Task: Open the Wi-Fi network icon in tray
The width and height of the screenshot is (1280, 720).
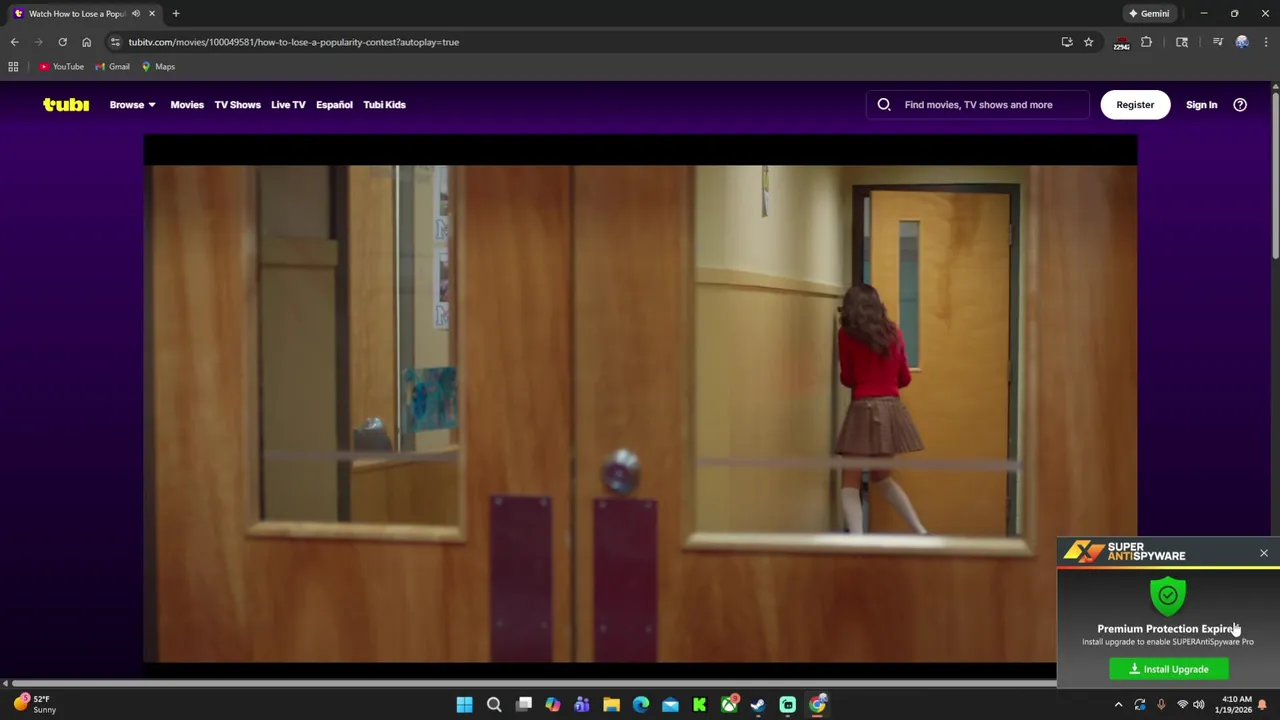Action: pyautogui.click(x=1182, y=705)
